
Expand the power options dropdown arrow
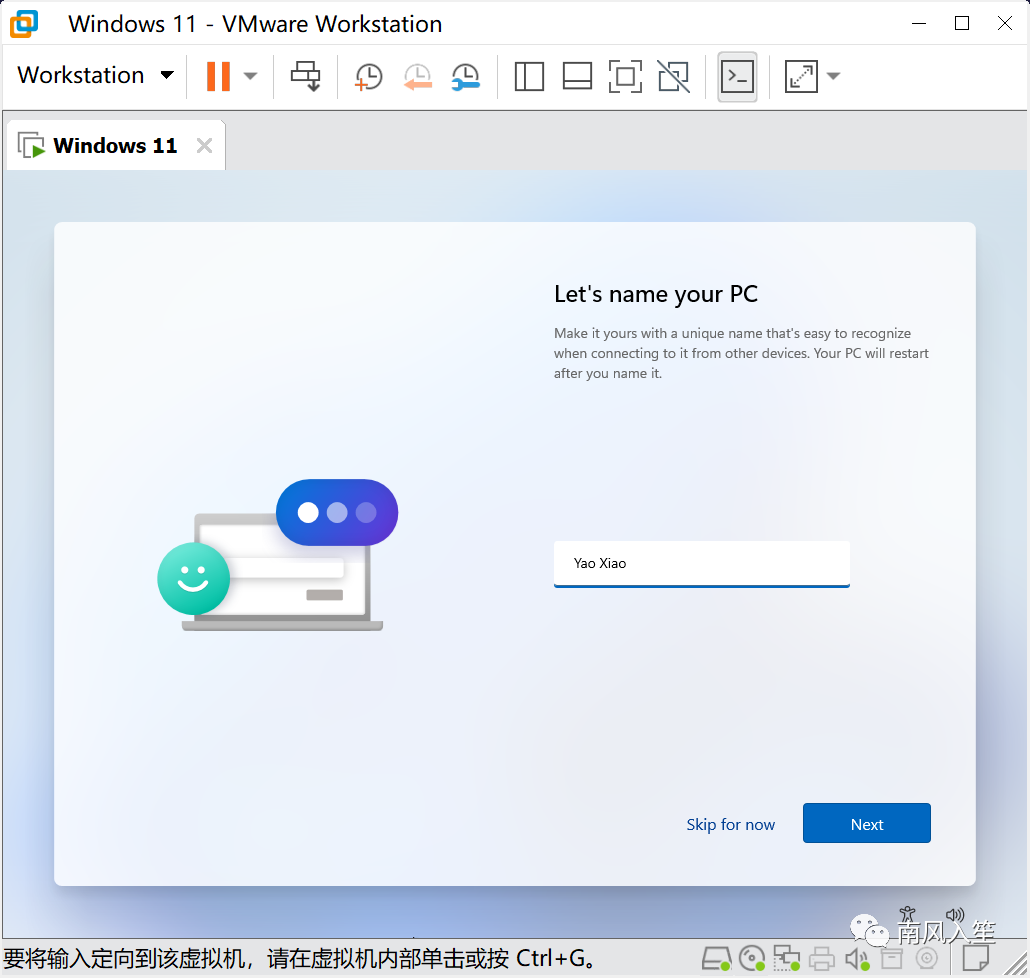point(250,76)
